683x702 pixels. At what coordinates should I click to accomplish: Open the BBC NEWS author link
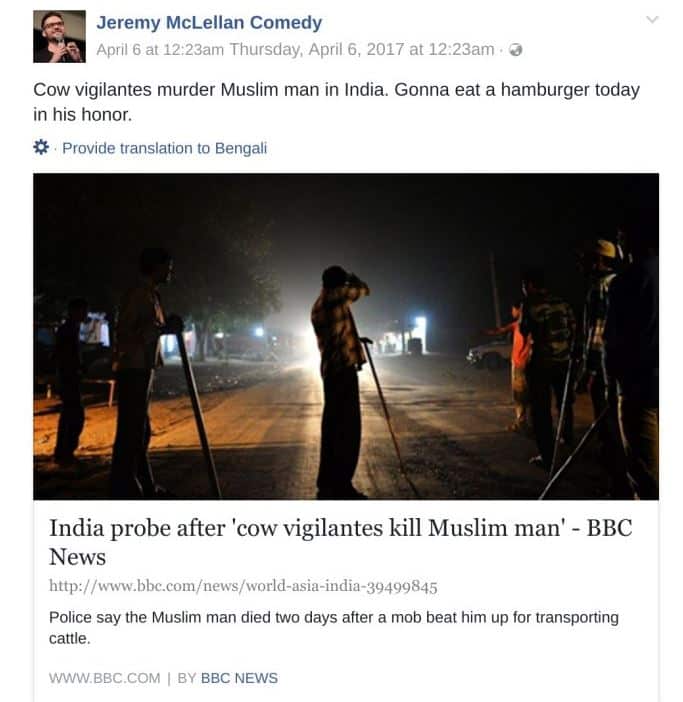[239, 678]
